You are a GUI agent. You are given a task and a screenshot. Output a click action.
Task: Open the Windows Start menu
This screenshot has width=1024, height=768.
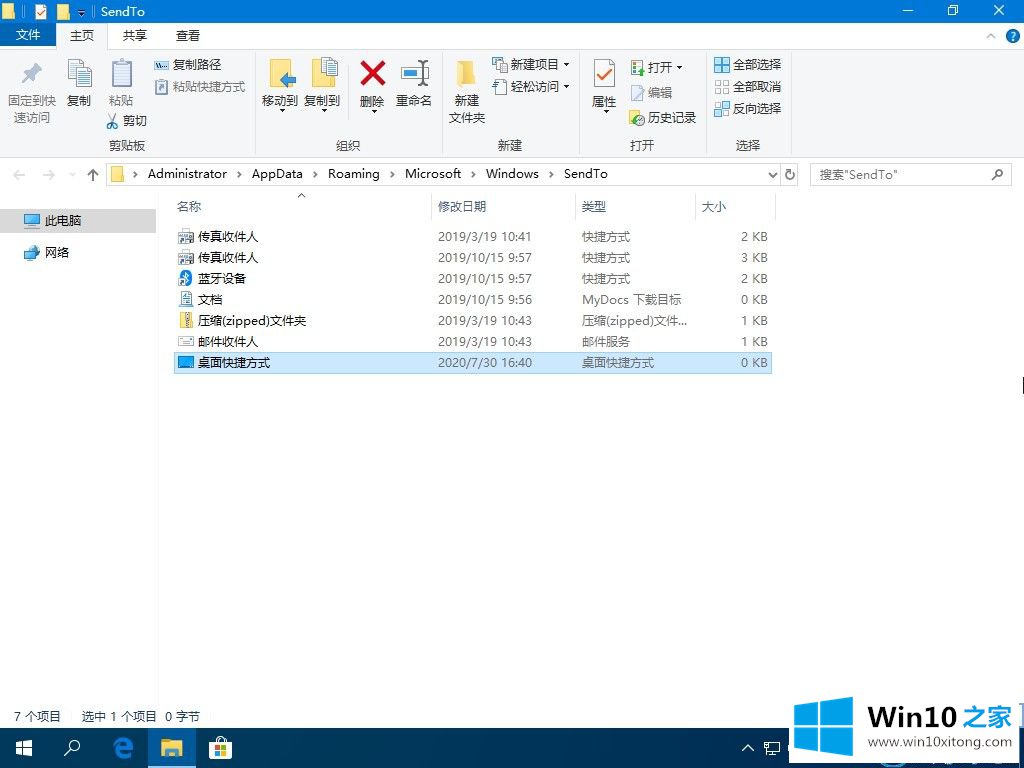coord(24,748)
